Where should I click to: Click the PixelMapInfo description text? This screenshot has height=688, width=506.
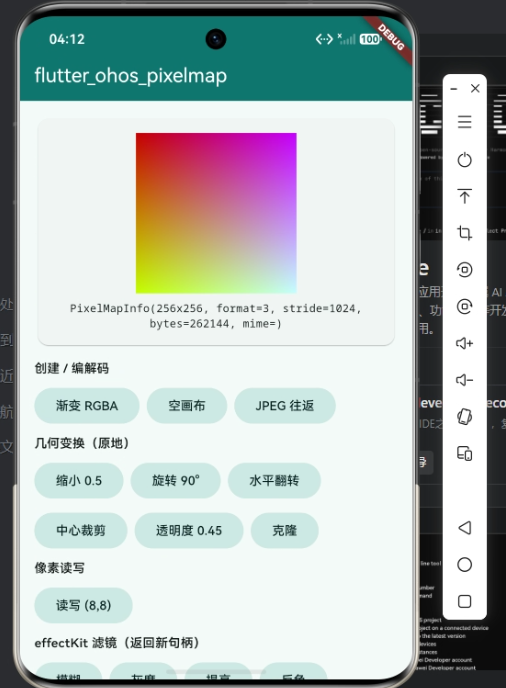[x=215, y=316]
